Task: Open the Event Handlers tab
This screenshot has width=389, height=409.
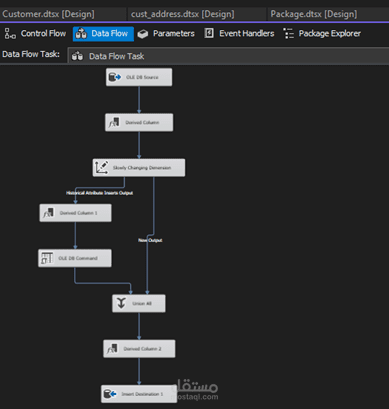Action: [x=239, y=34]
